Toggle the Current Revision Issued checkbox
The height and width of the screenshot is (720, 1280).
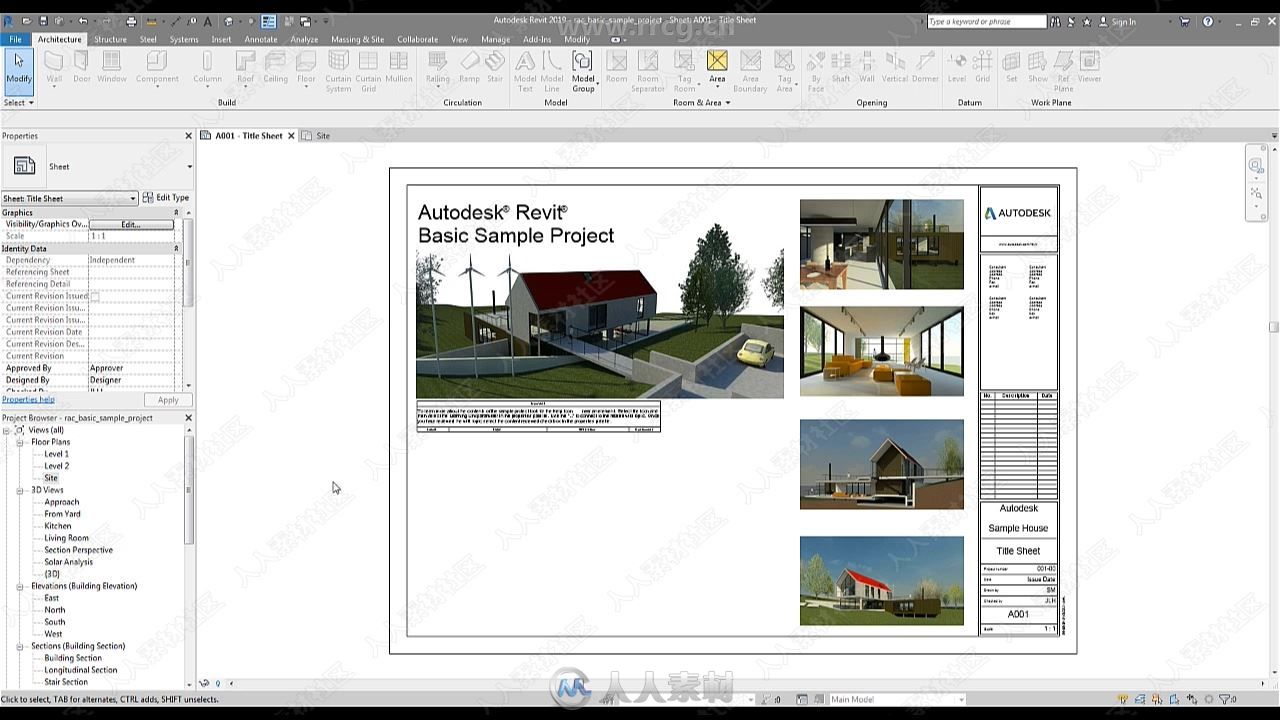point(95,296)
